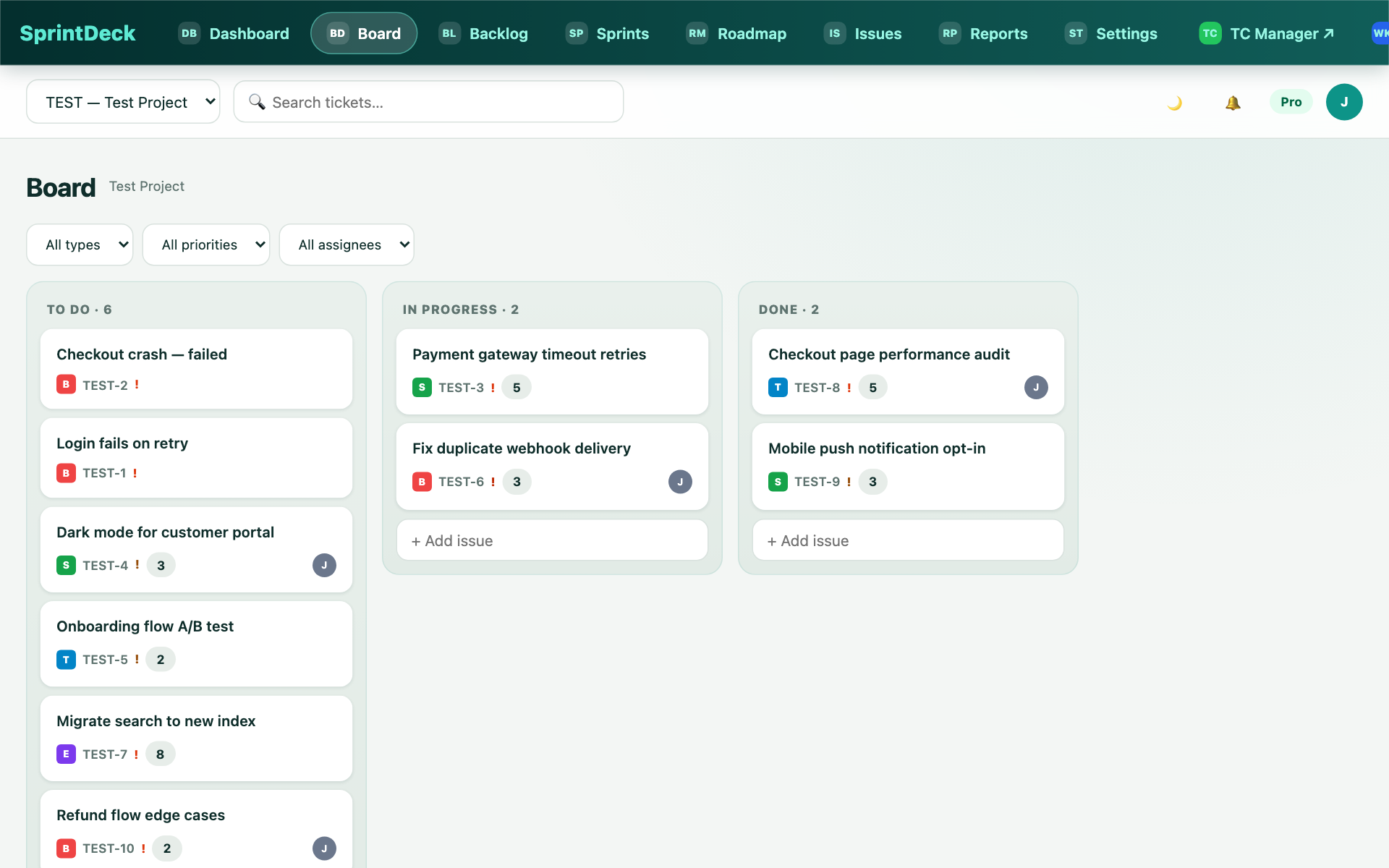Click the SprintDeck logo
Image resolution: width=1389 pixels, height=868 pixels.
pos(77,33)
